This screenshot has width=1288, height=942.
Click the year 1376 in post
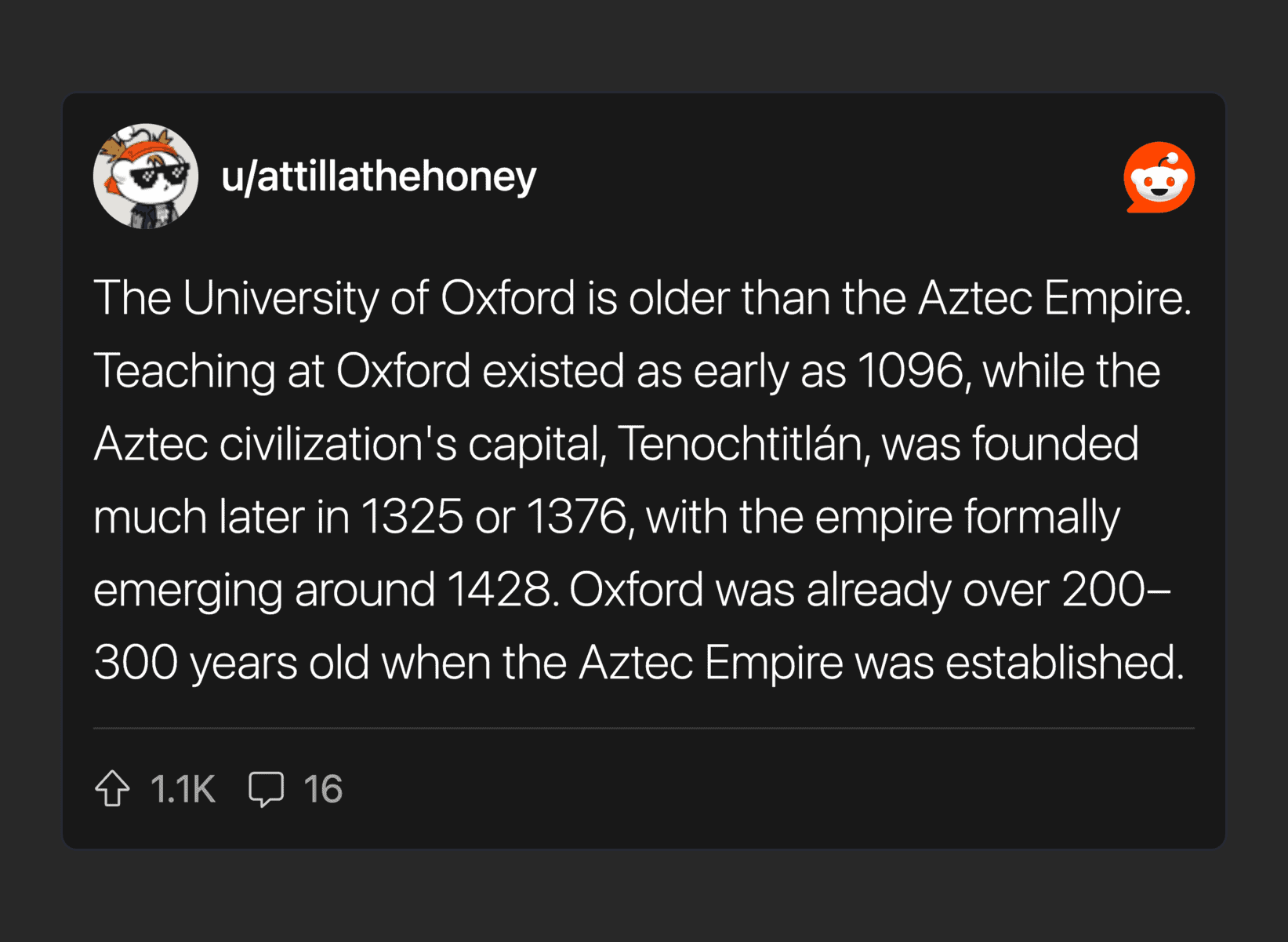[x=576, y=517]
